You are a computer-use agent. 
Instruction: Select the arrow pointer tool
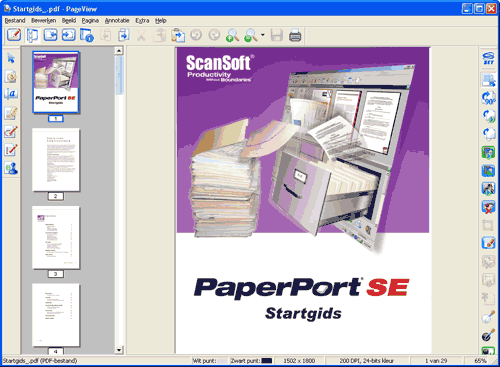pyautogui.click(x=11, y=58)
